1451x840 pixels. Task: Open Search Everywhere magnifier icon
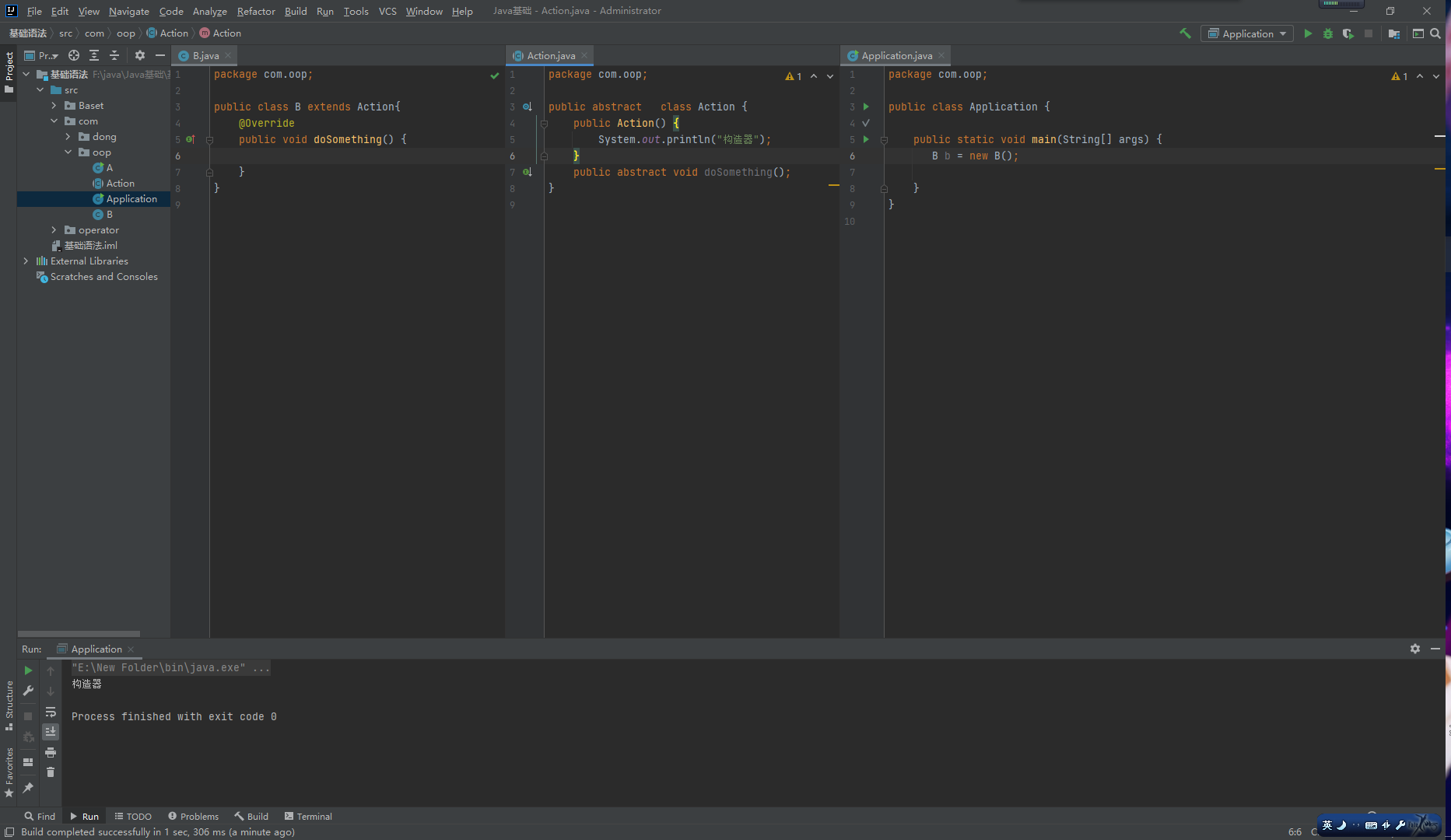(x=1435, y=33)
